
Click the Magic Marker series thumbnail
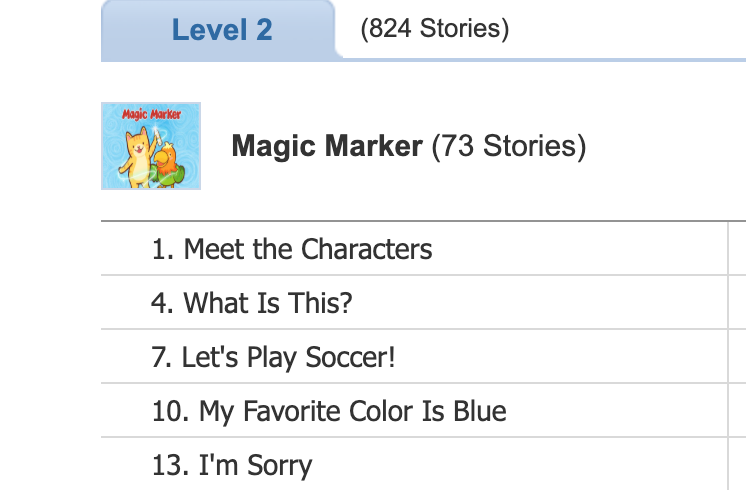(x=151, y=146)
